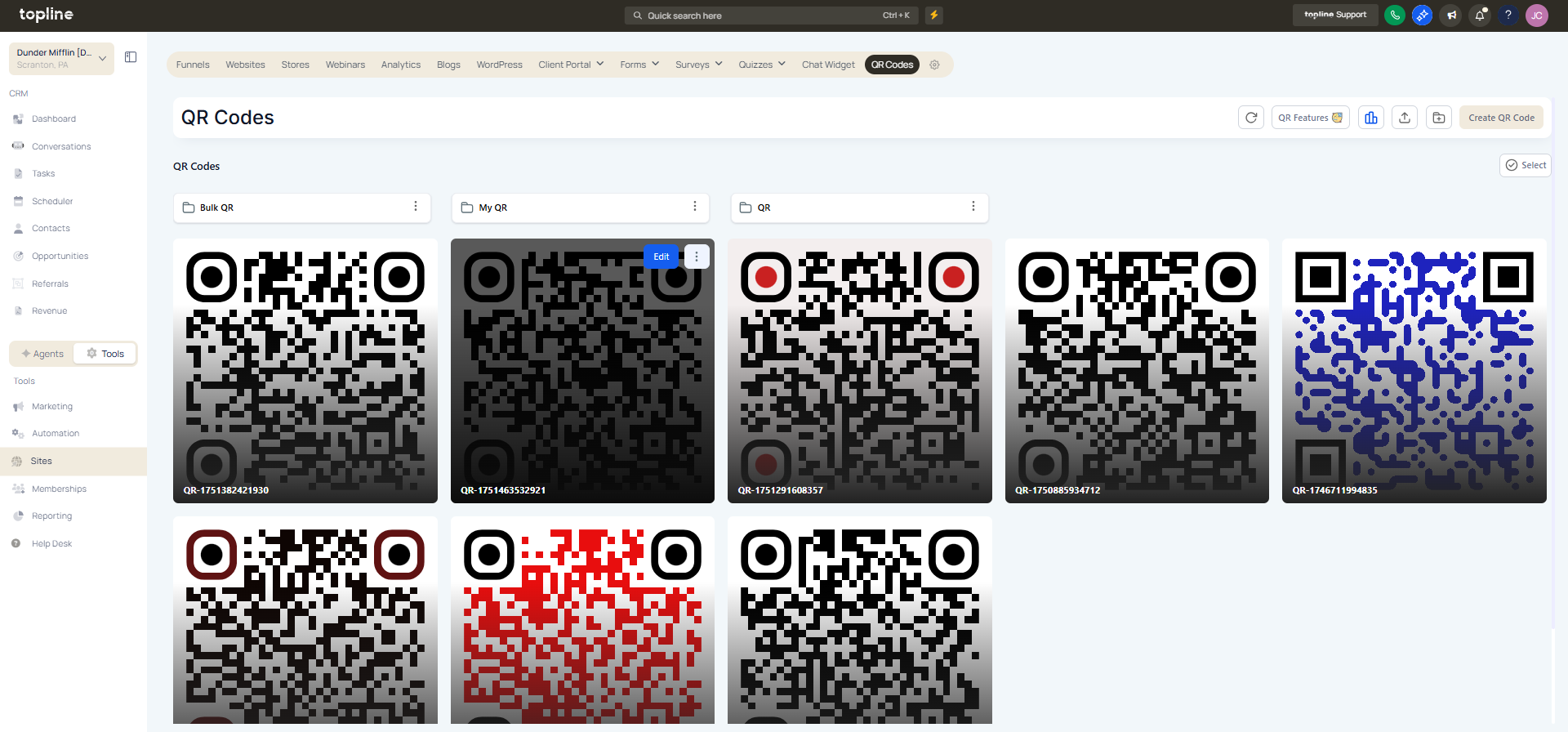Open the Websites tab
The height and width of the screenshot is (732, 1568).
click(x=245, y=65)
